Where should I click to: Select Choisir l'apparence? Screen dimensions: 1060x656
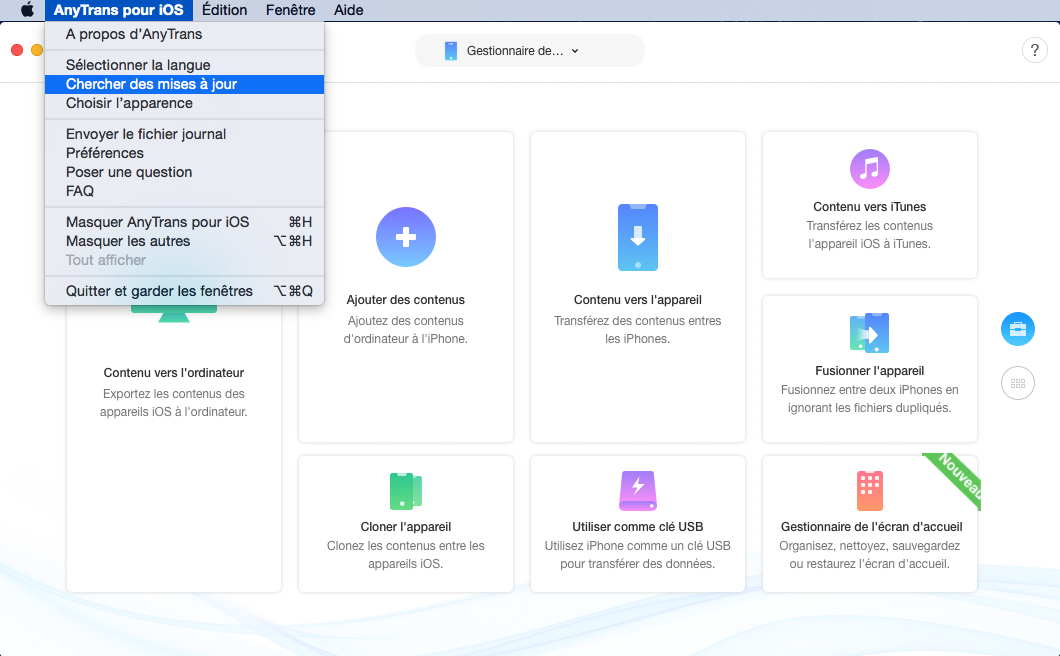(x=185, y=103)
